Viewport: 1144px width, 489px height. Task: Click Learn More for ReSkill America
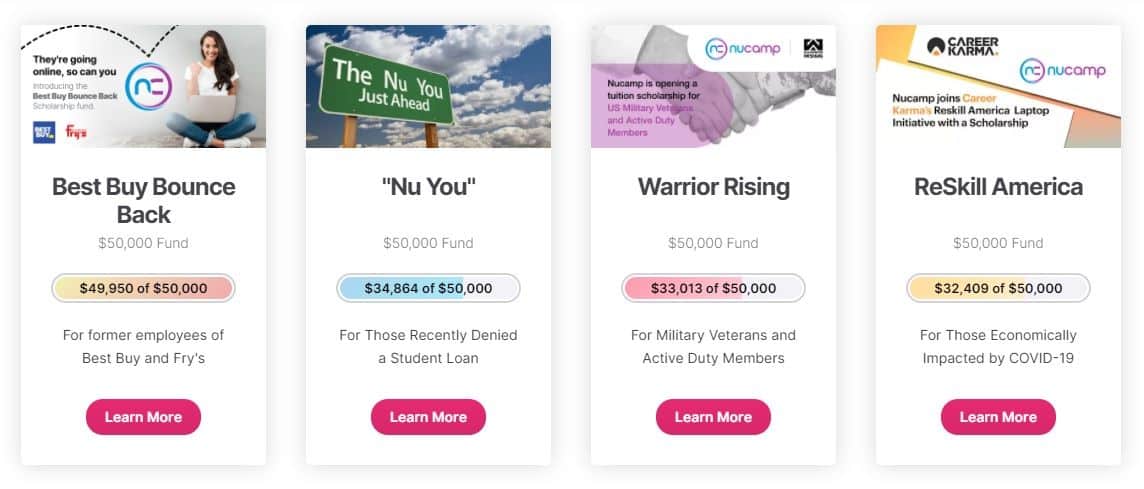[x=998, y=417]
